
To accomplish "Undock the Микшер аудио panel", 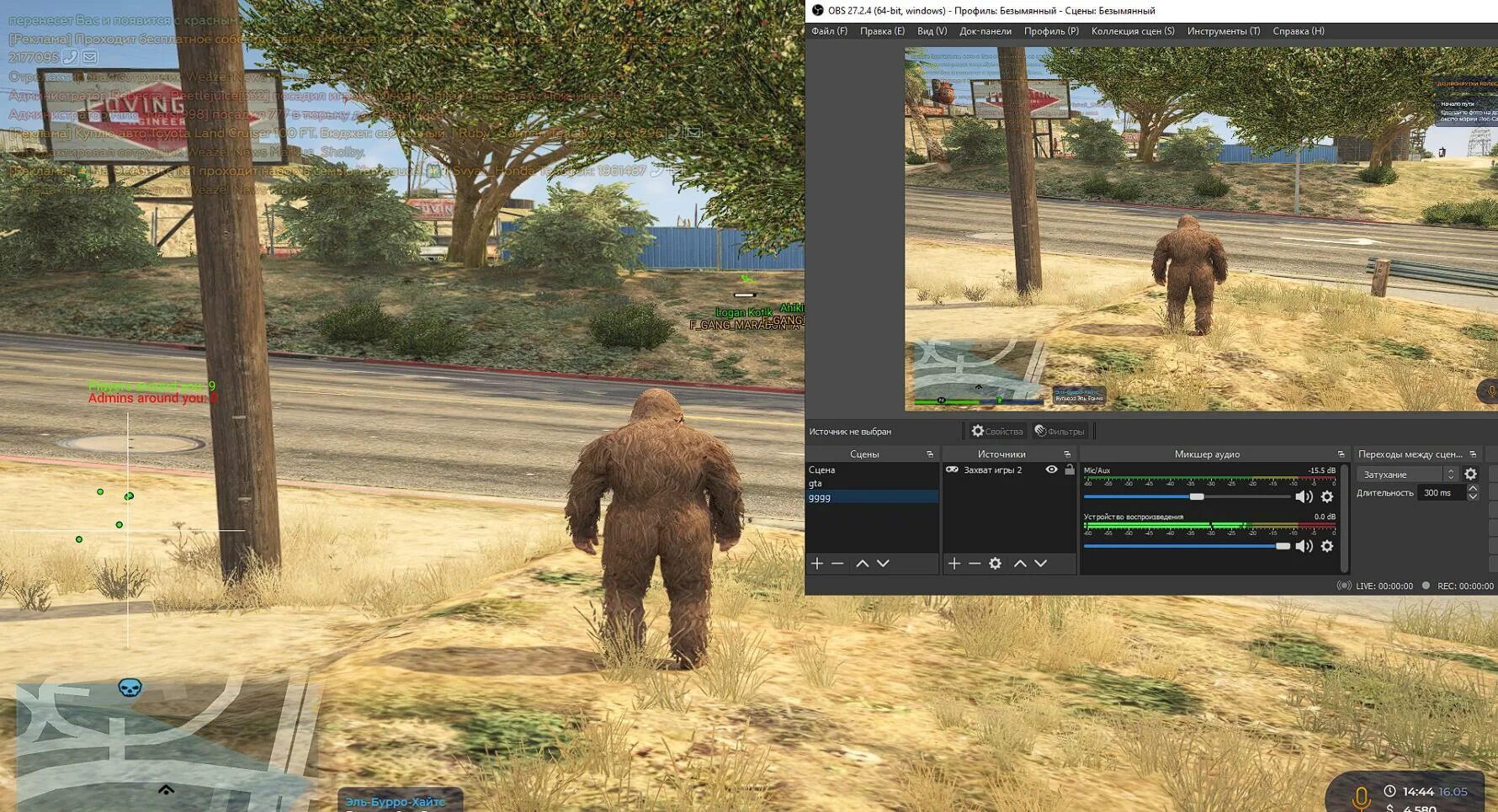I will click(x=1341, y=454).
